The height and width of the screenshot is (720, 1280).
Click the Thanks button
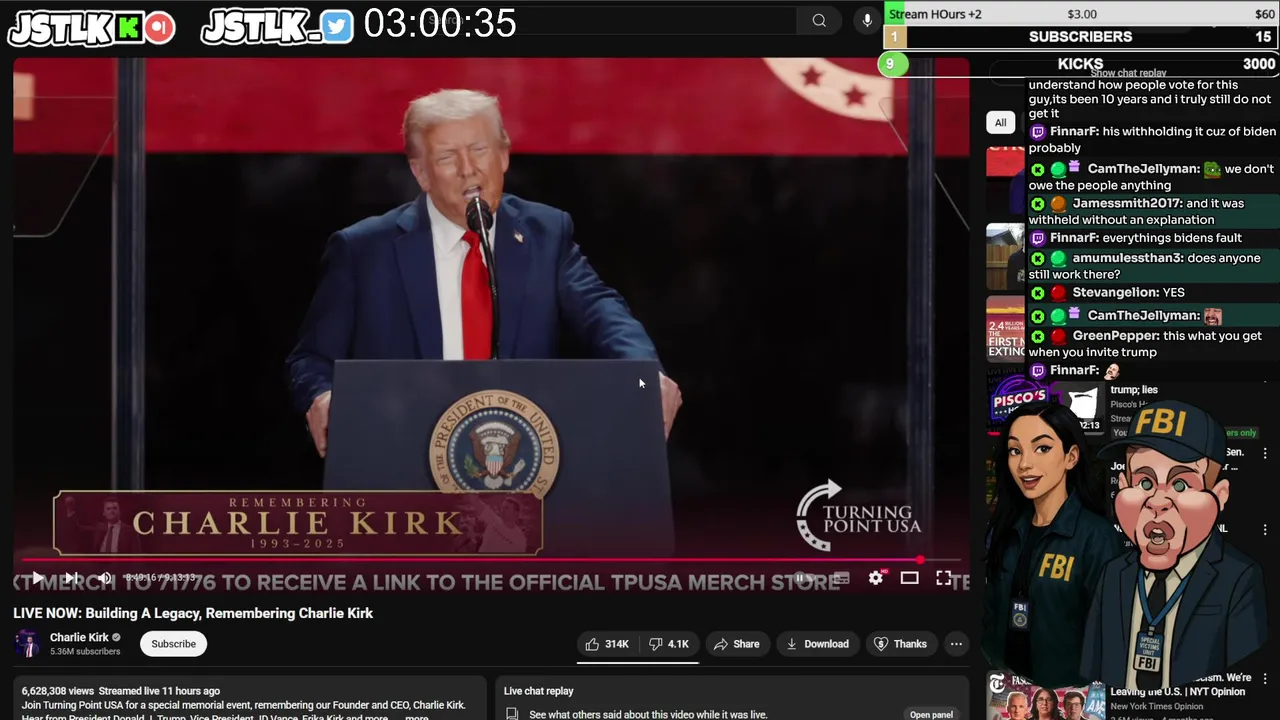pos(900,644)
